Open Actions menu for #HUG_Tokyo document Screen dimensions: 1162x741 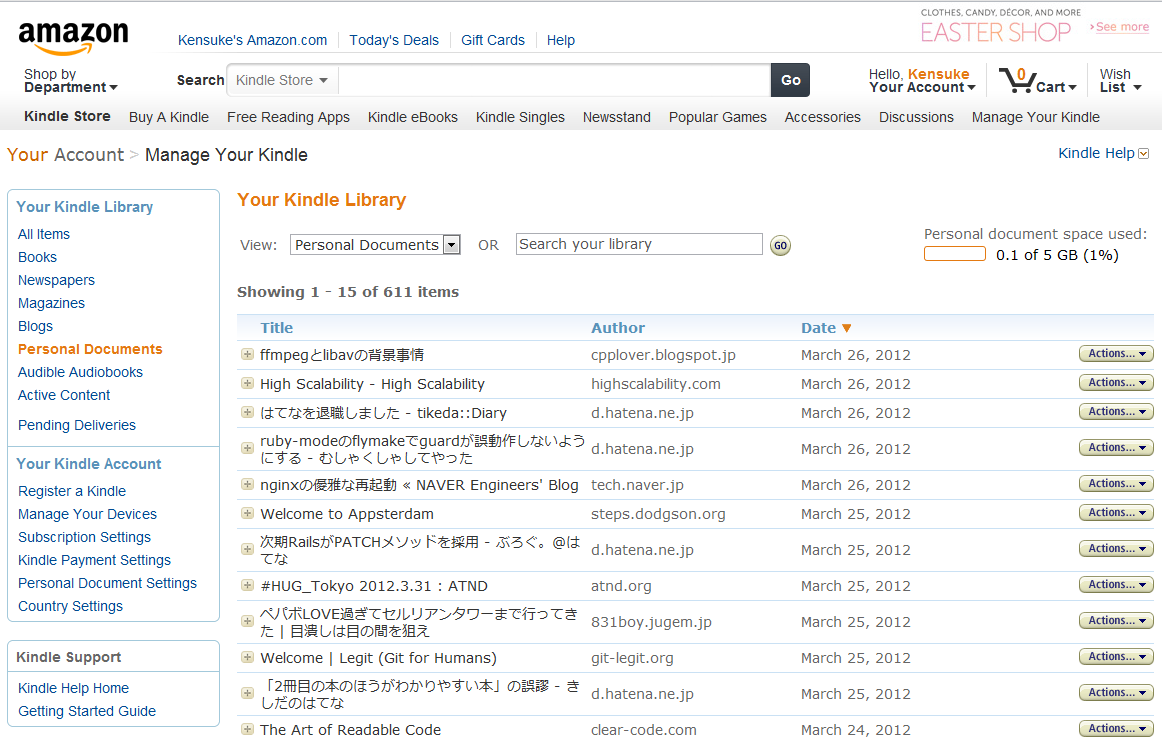(x=1117, y=585)
